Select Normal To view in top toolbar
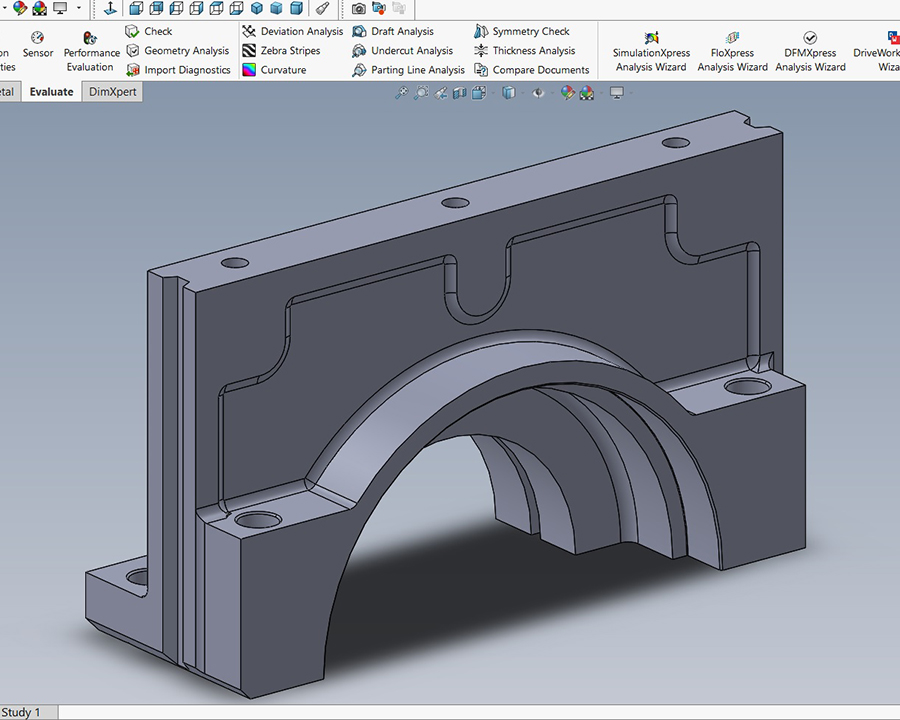 click(110, 8)
